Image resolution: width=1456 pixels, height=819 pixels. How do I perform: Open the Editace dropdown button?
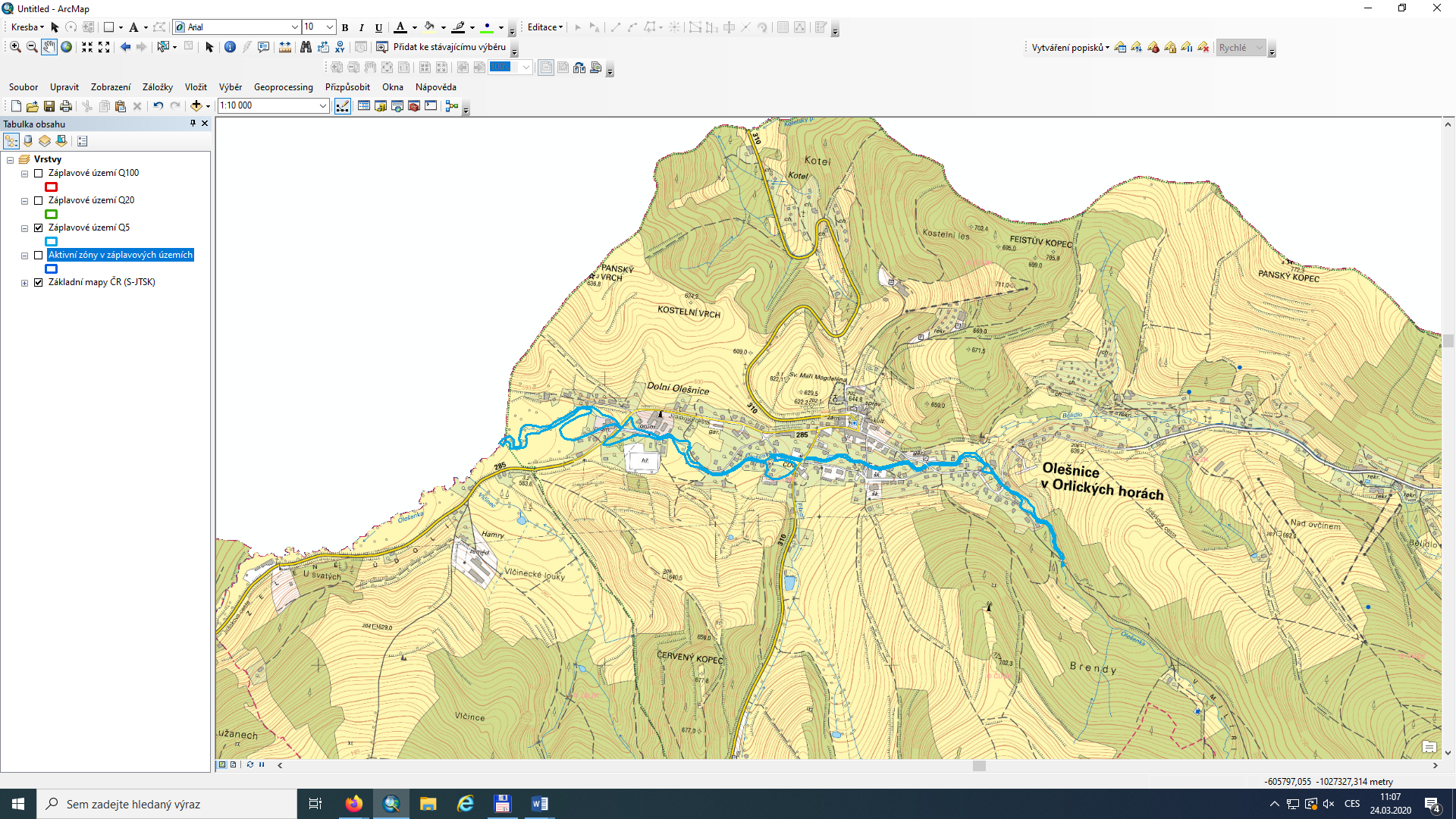(x=544, y=27)
